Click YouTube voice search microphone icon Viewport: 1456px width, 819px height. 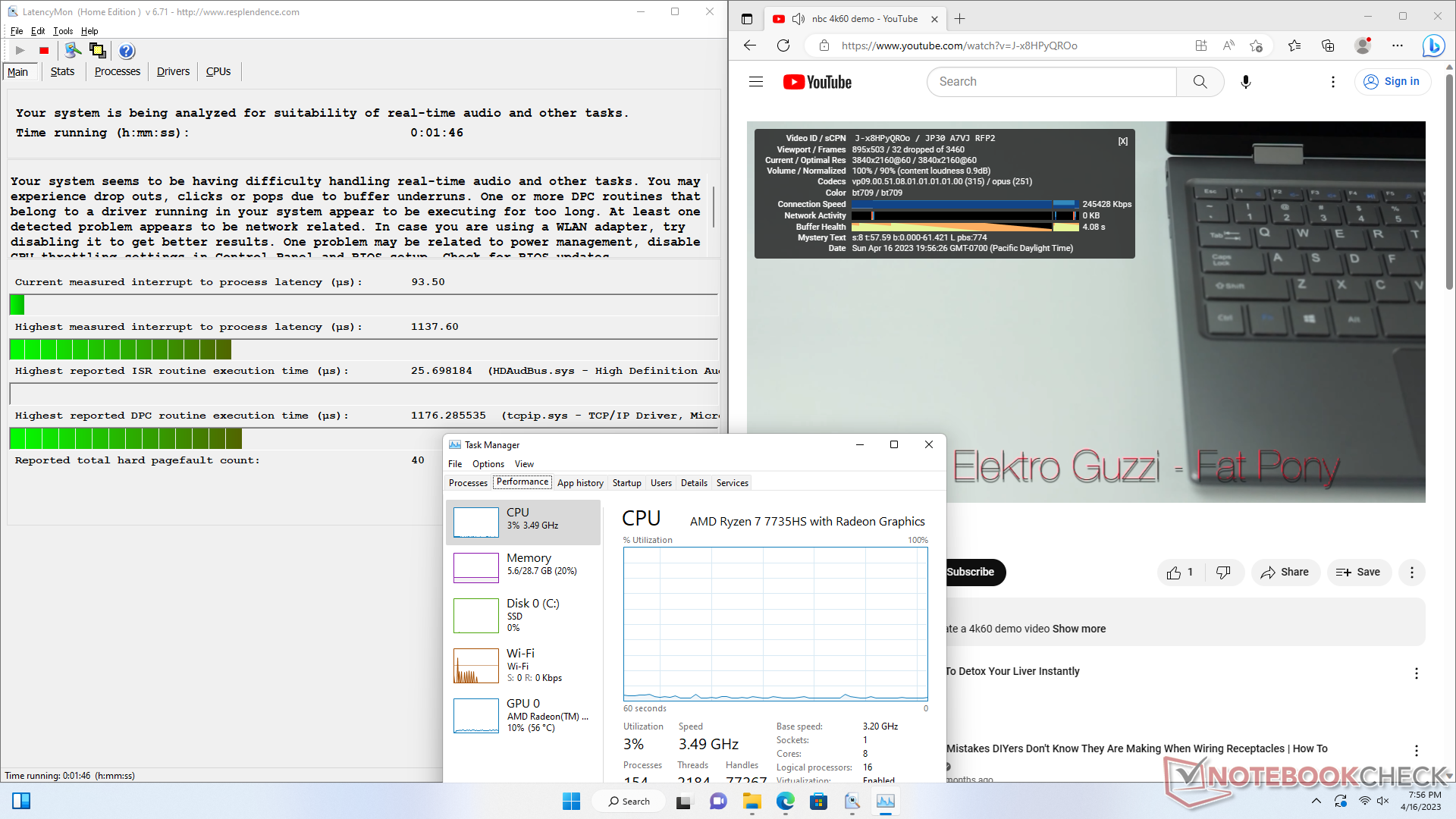pos(1245,82)
